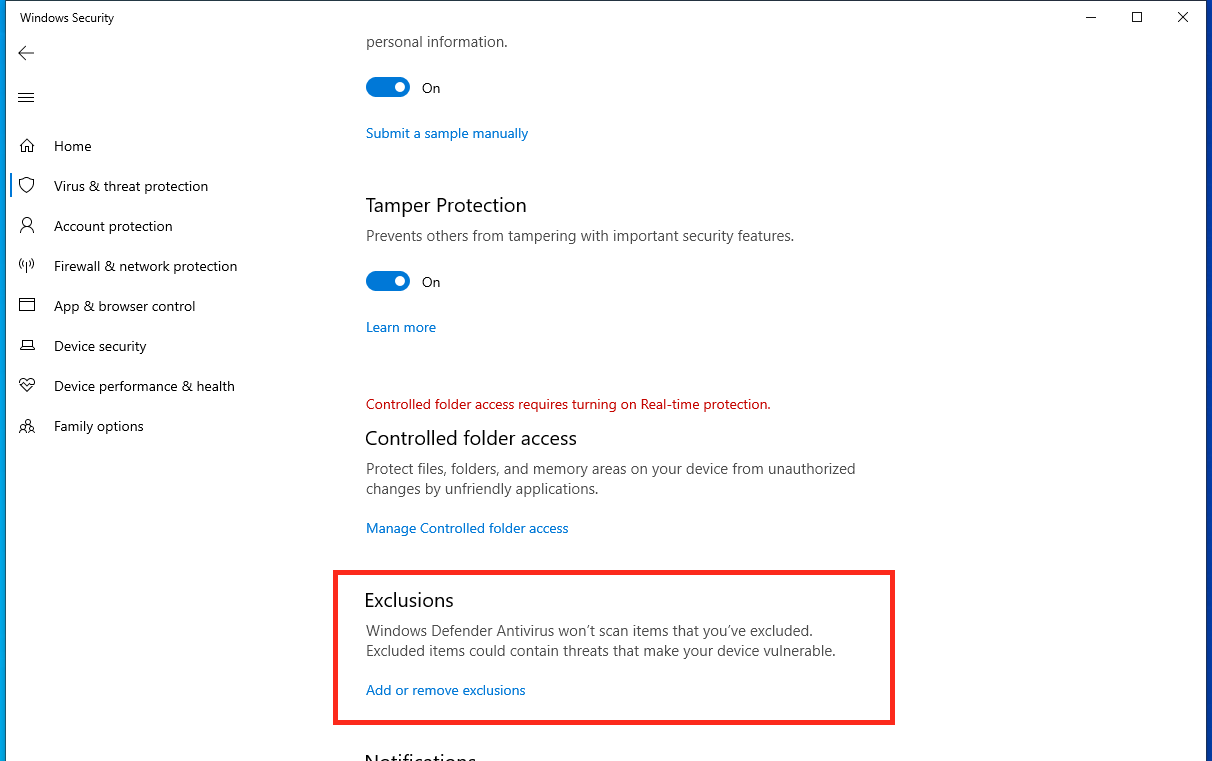This screenshot has width=1212, height=761.
Task: Go back using the back arrow
Action: pos(26,53)
